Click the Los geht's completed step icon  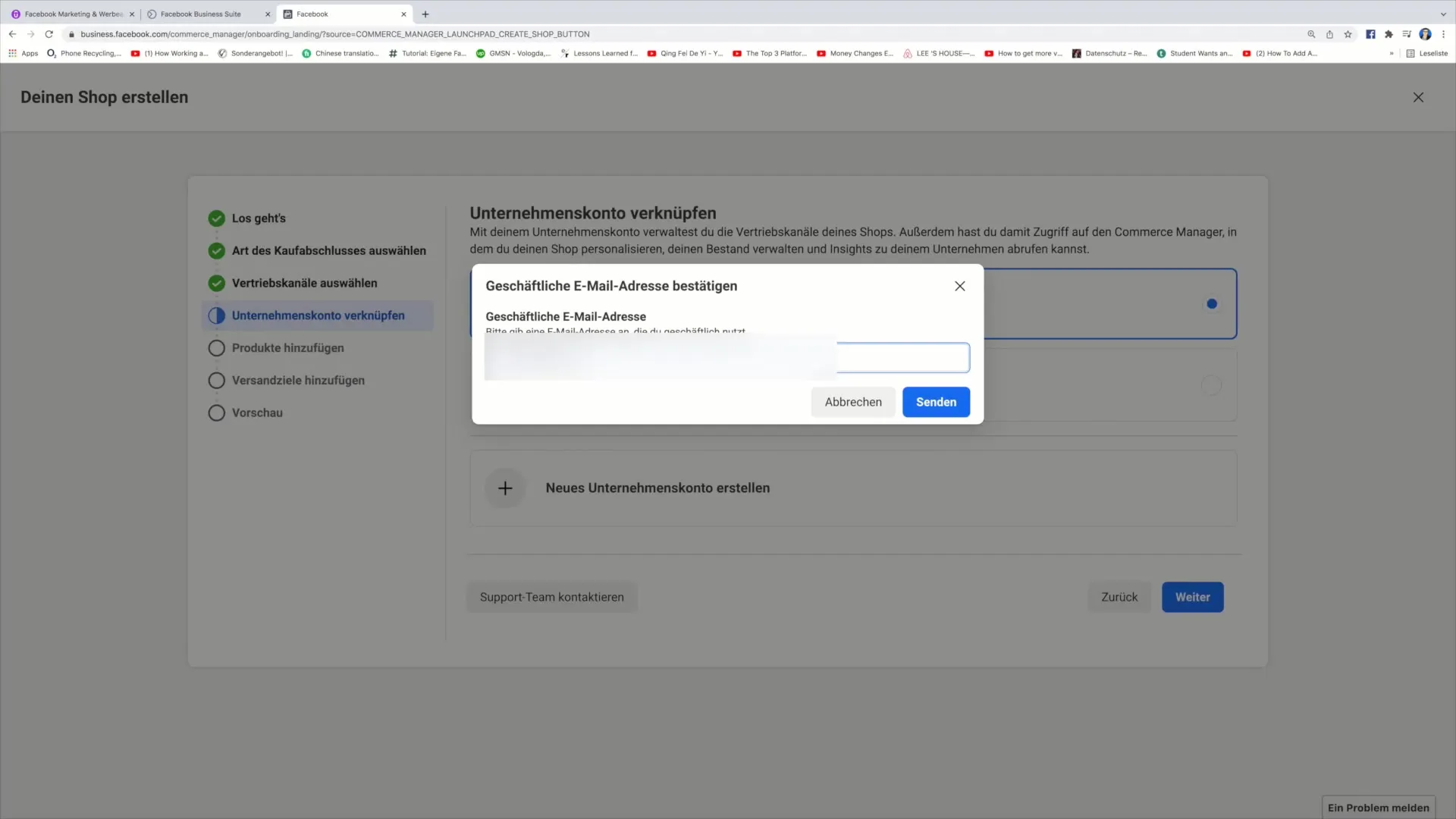point(216,218)
